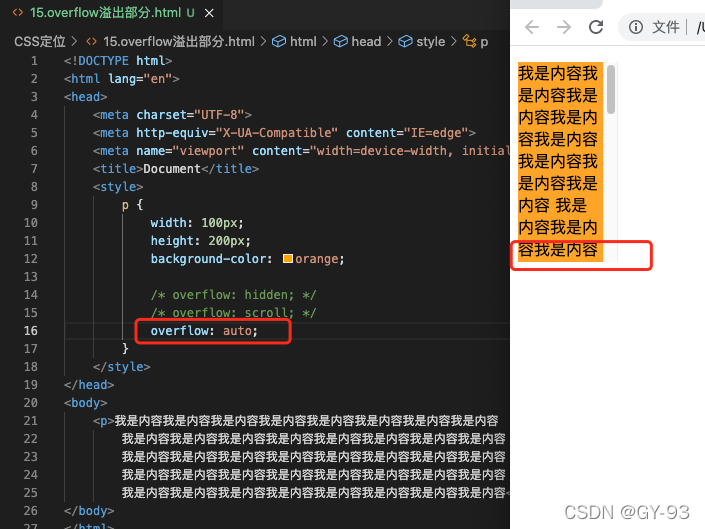Go back in the browser
This screenshot has height=529, width=705.
click(x=532, y=27)
